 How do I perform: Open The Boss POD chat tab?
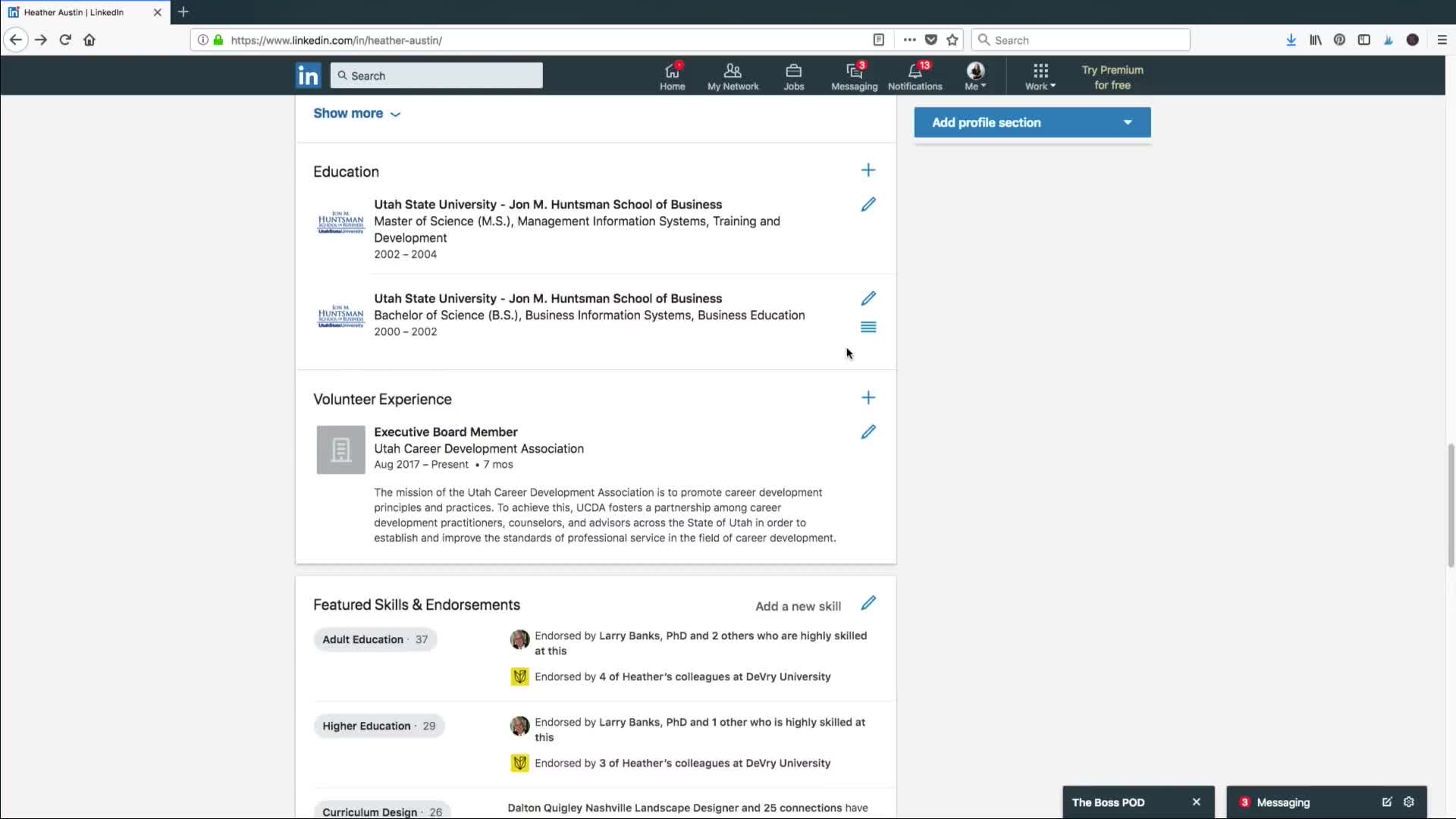[1109, 802]
